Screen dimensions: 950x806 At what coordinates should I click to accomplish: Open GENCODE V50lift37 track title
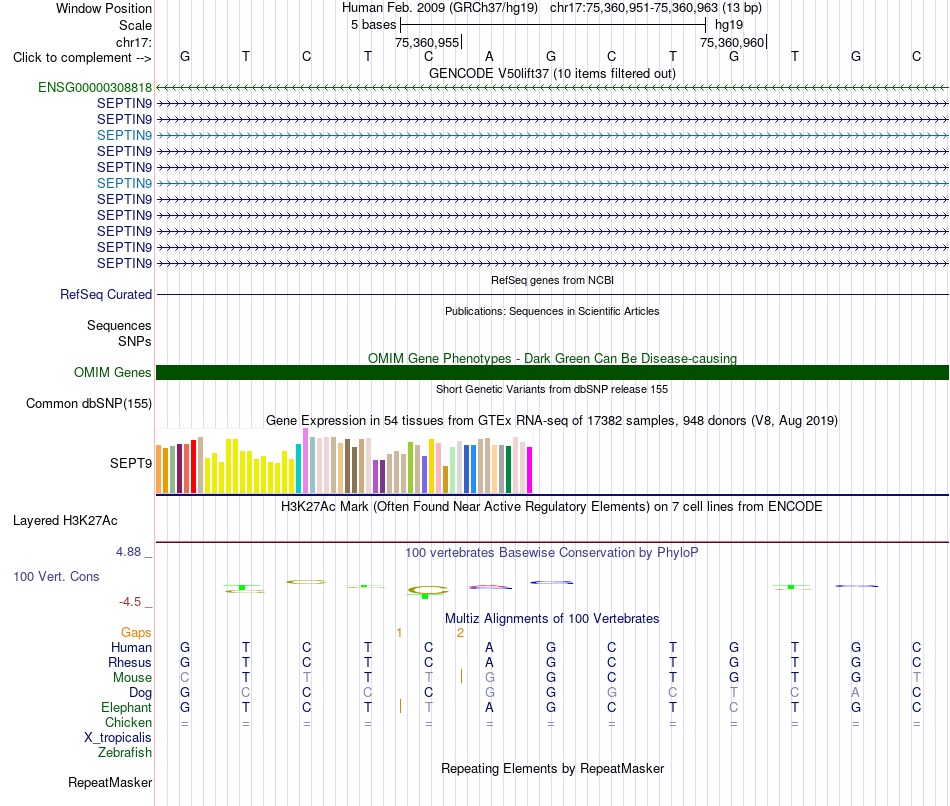coord(552,73)
